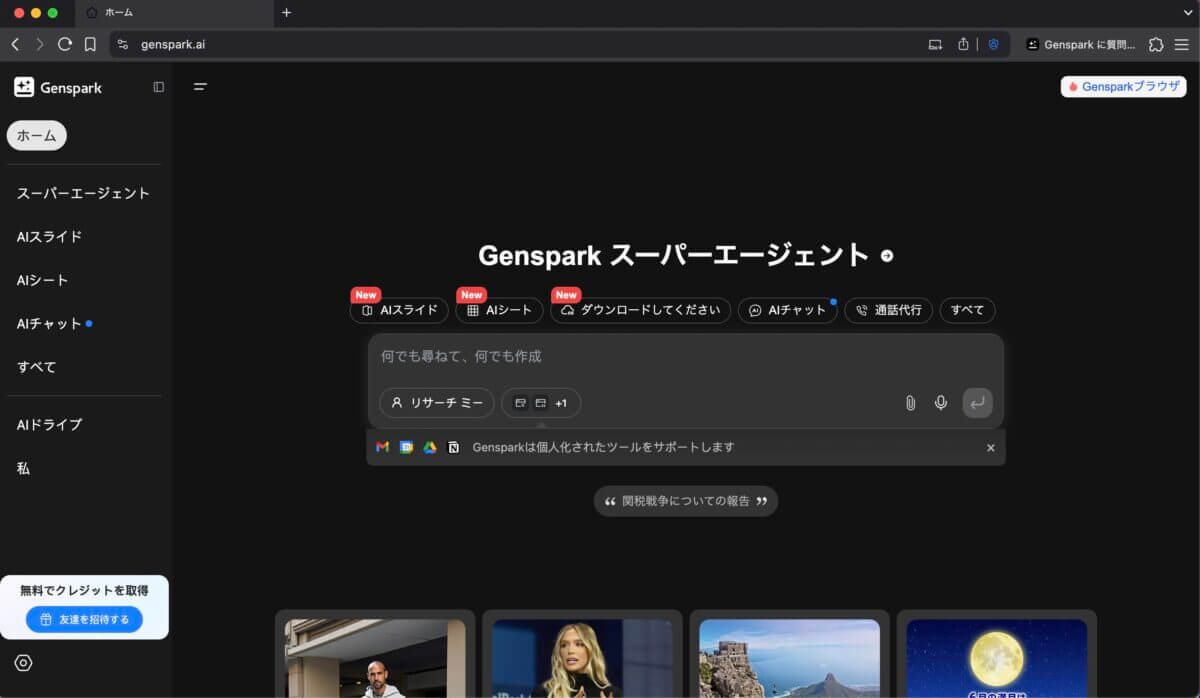1200x698 pixels.
Task: Click the Notion icon in the banner
Action: 454,447
